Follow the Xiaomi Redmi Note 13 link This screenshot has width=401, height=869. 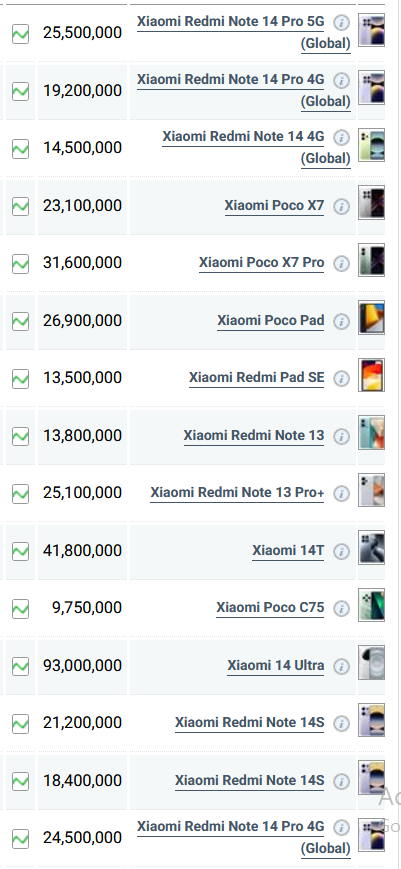pyautogui.click(x=254, y=436)
